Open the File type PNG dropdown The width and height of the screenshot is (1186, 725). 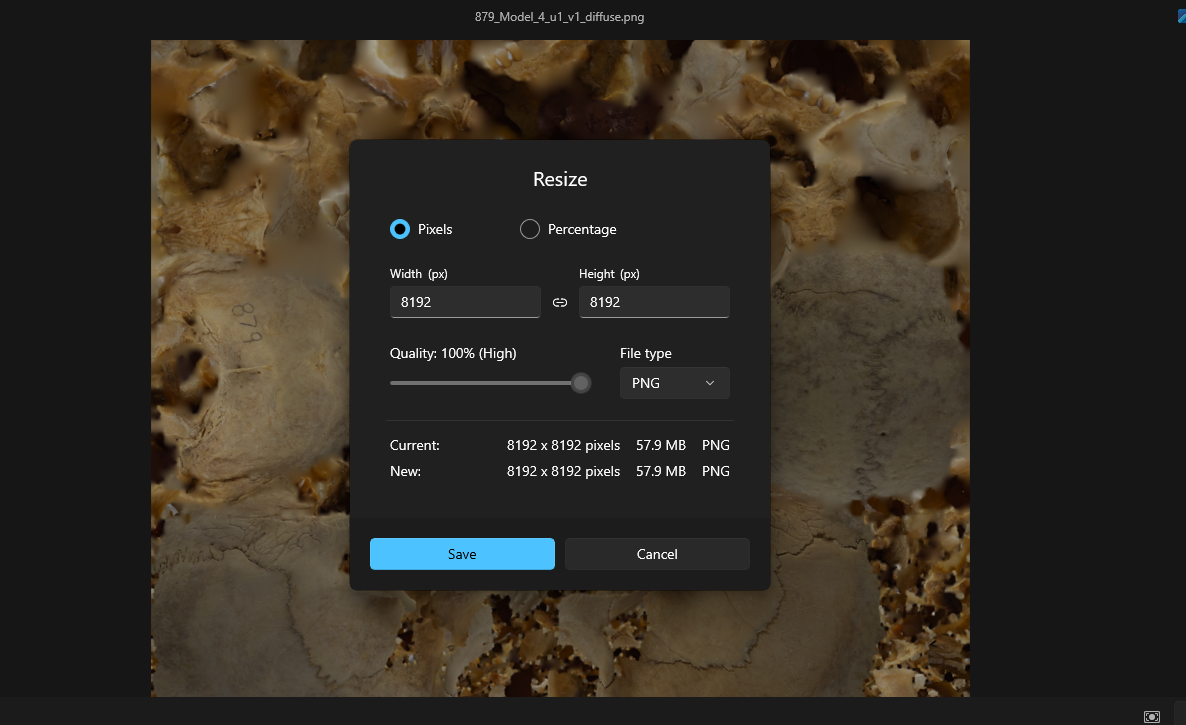(674, 383)
